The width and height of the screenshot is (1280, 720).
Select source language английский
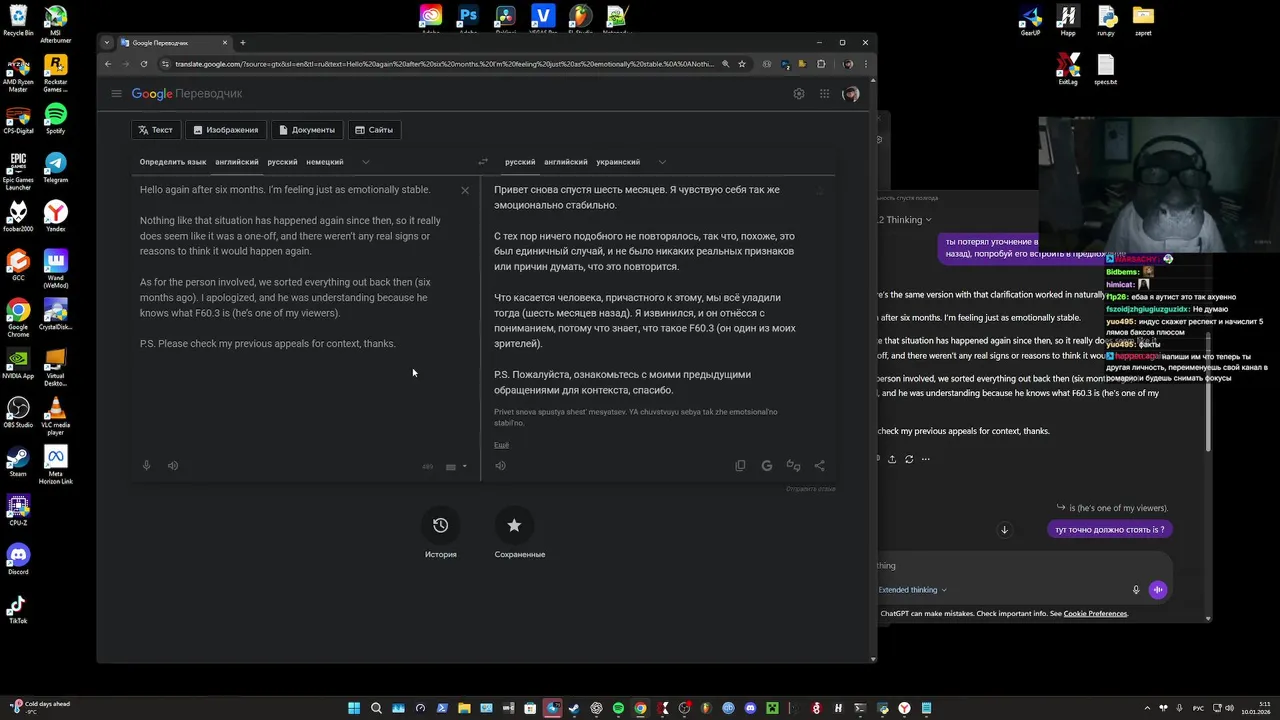click(x=237, y=162)
